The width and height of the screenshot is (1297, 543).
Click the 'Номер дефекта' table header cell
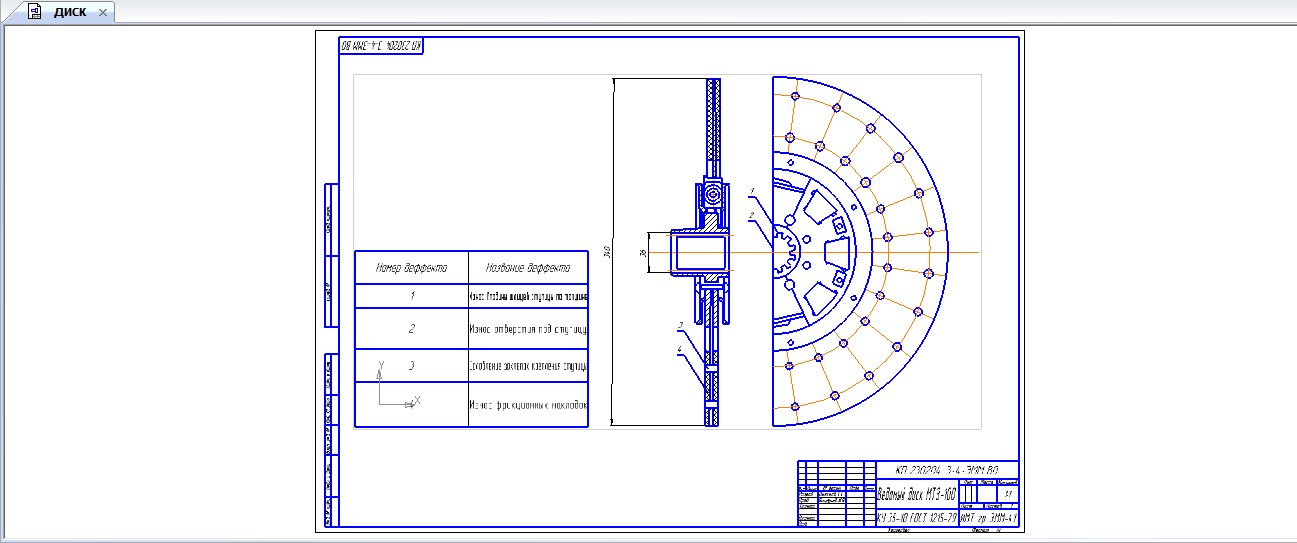(x=411, y=268)
